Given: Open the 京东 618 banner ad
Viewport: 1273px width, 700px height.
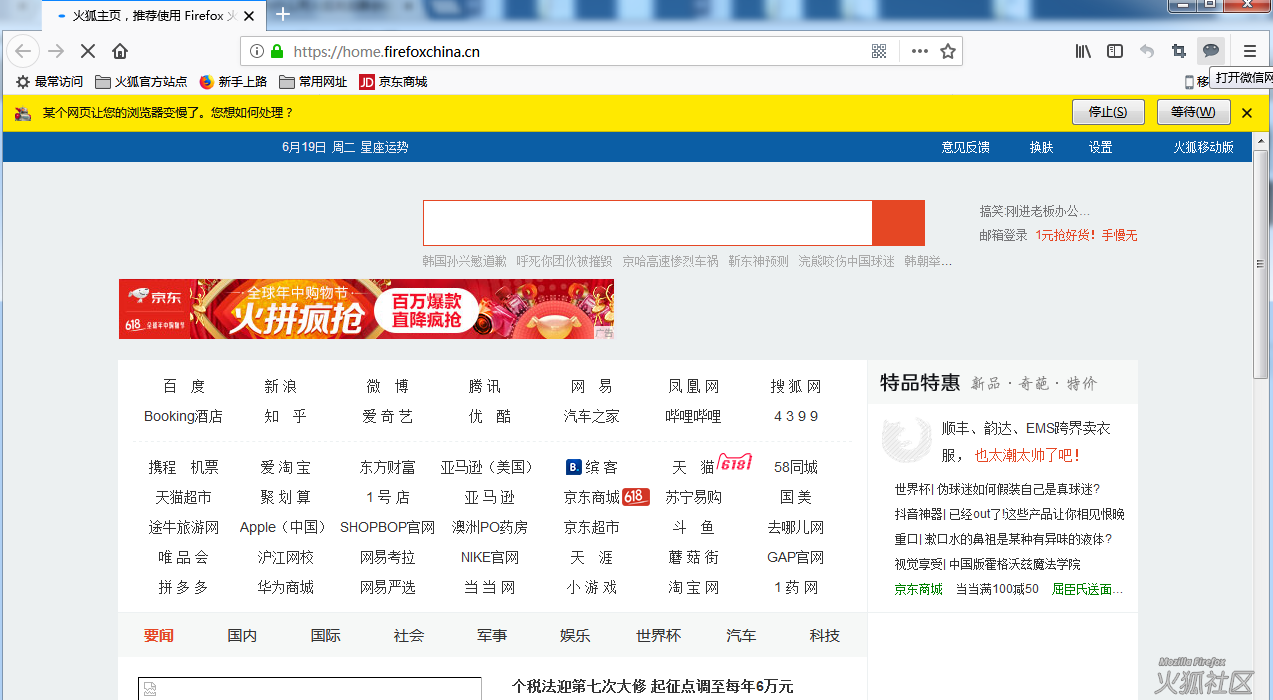Looking at the screenshot, I should coord(366,309).
